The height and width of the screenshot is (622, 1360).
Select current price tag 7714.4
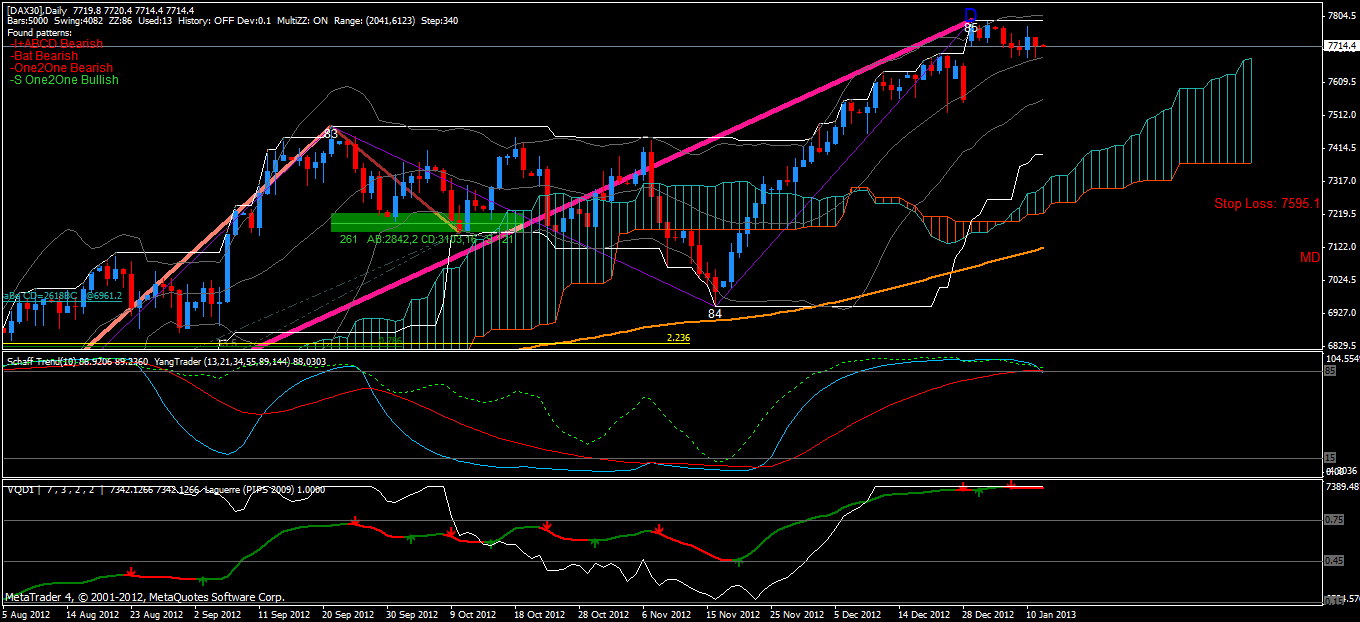[x=1341, y=46]
